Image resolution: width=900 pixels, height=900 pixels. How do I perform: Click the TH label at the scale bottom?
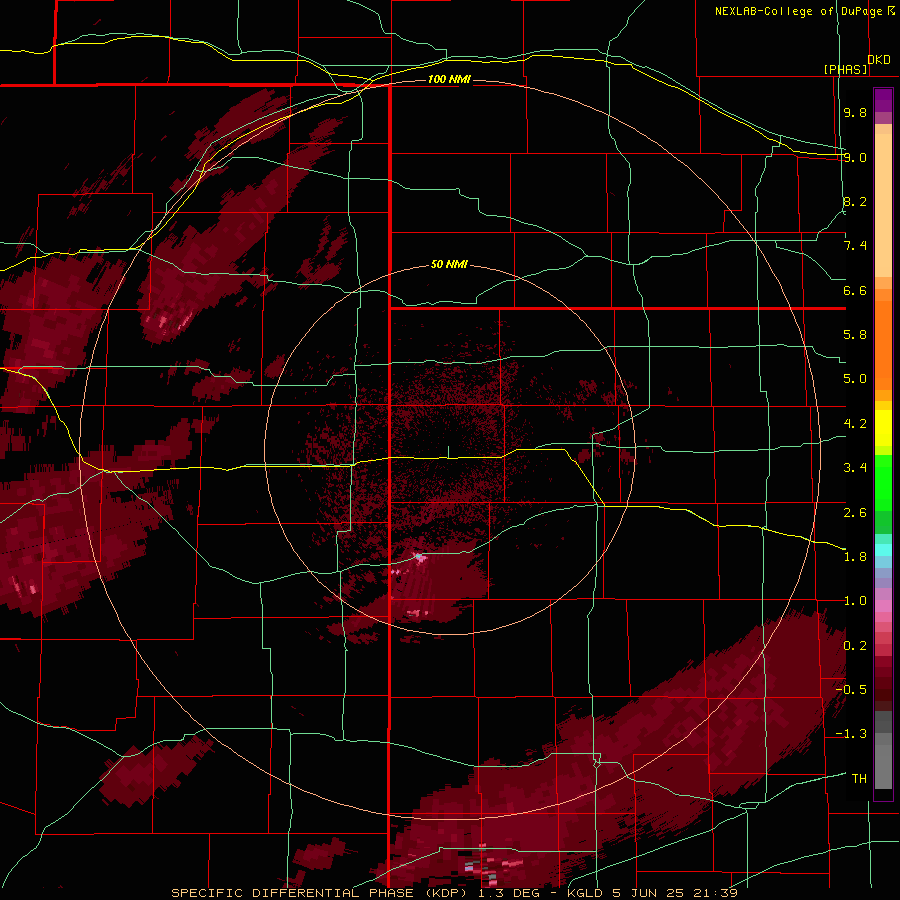point(859,779)
